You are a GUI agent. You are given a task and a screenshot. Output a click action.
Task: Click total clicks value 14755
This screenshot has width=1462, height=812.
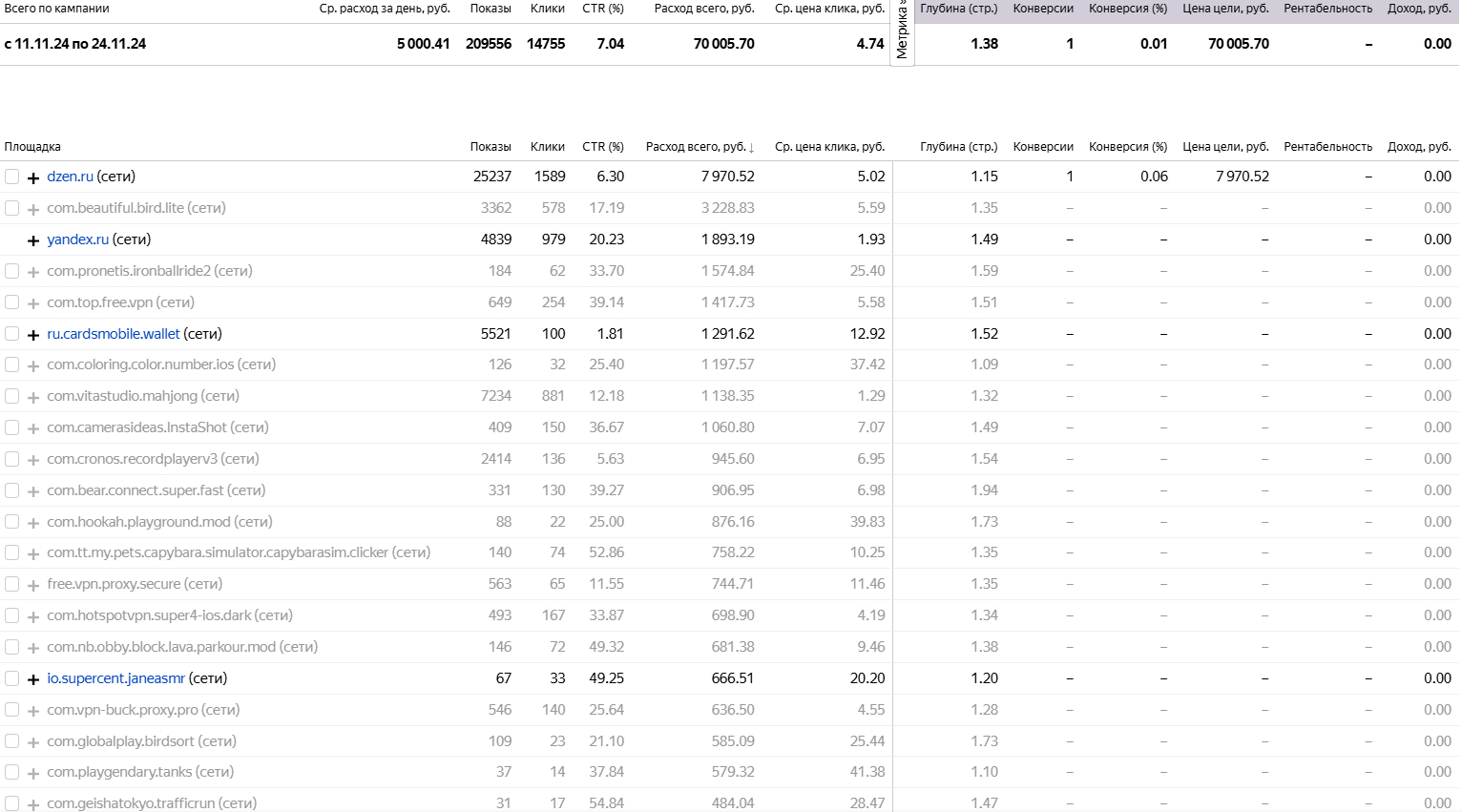click(x=546, y=44)
